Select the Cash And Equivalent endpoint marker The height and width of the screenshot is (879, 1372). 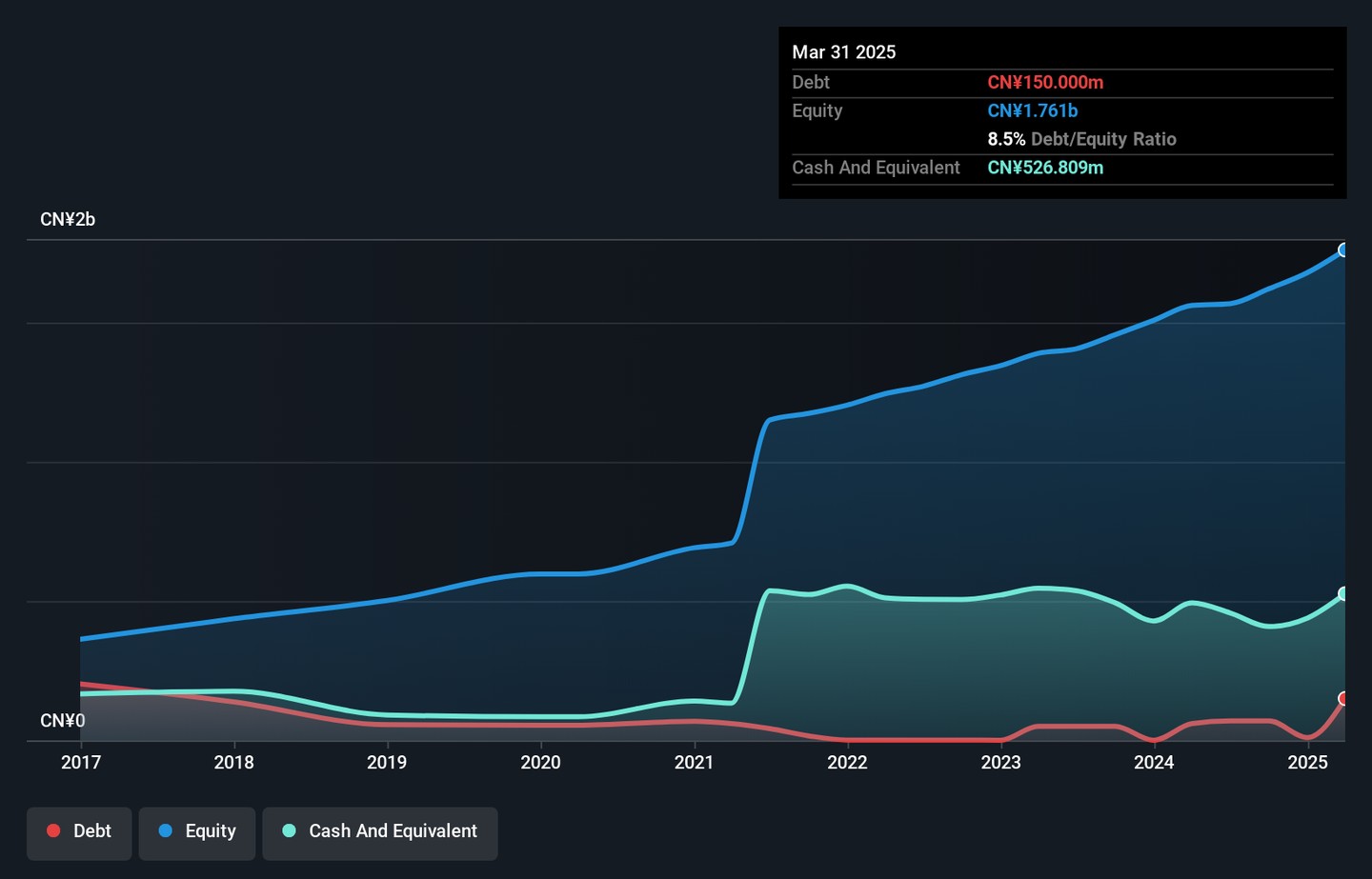coord(1343,593)
